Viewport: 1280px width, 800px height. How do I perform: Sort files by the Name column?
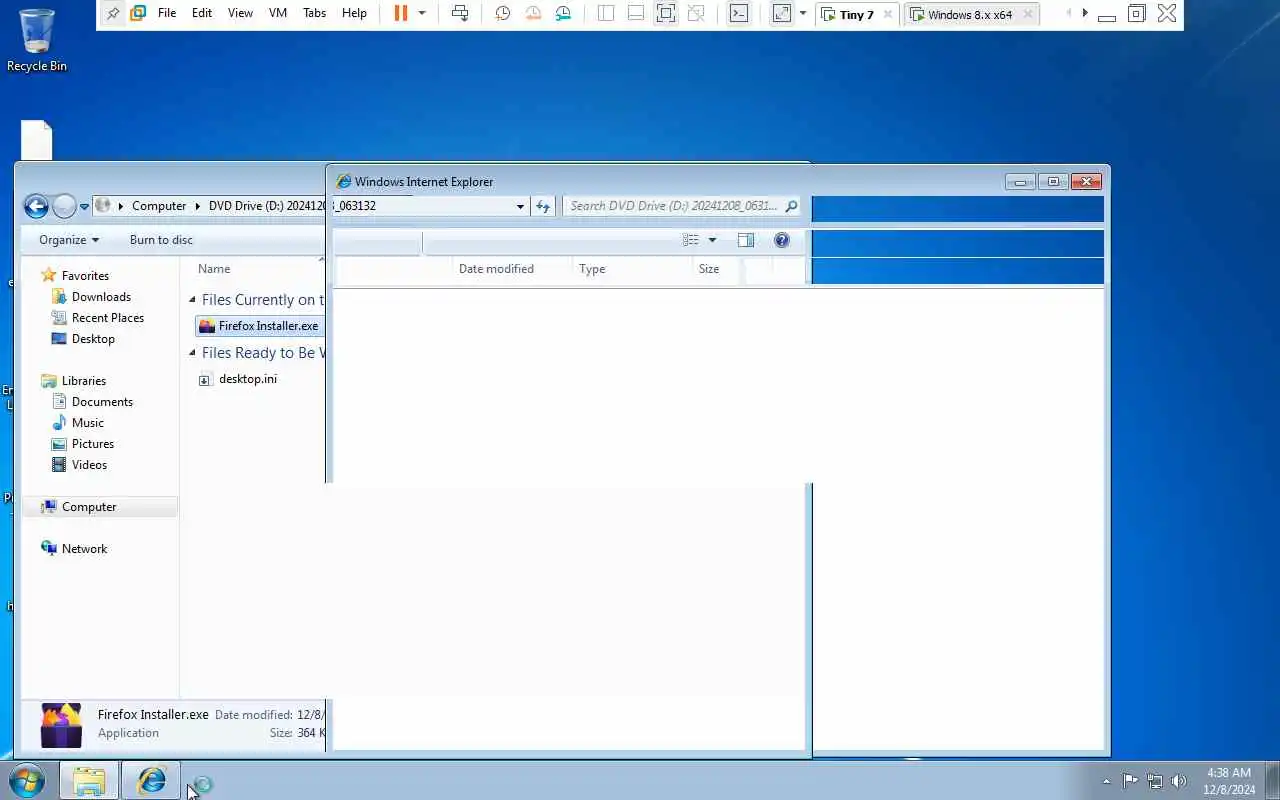[x=214, y=269]
